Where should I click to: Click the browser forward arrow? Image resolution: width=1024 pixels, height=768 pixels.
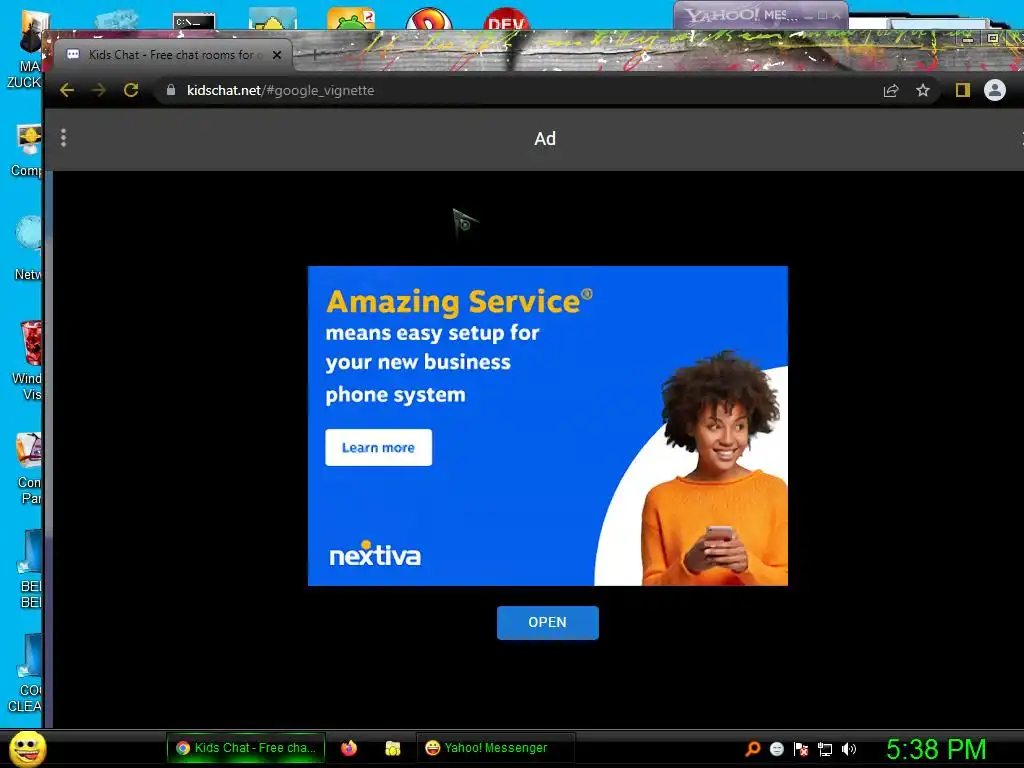pos(99,90)
